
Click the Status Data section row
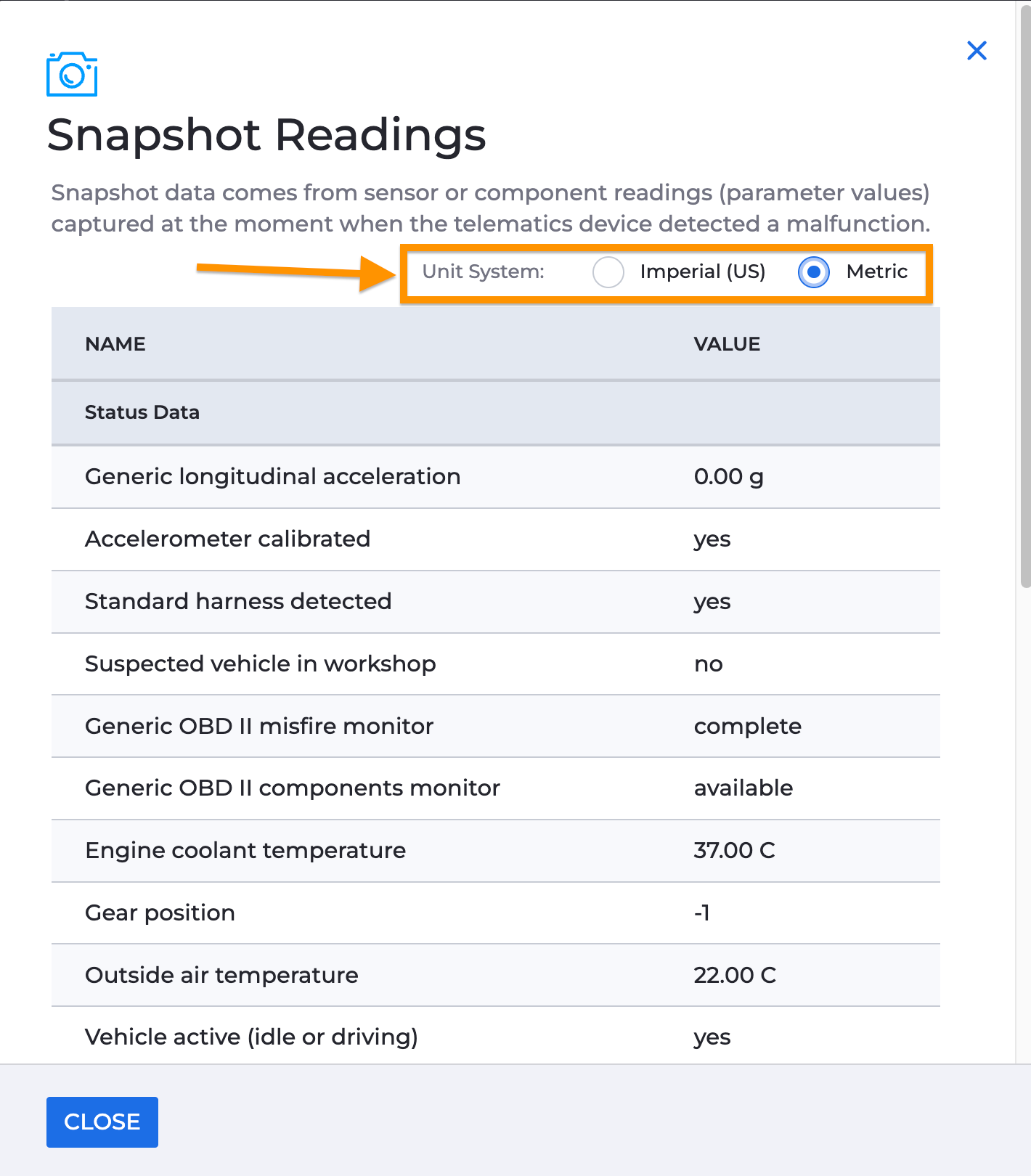[x=496, y=412]
